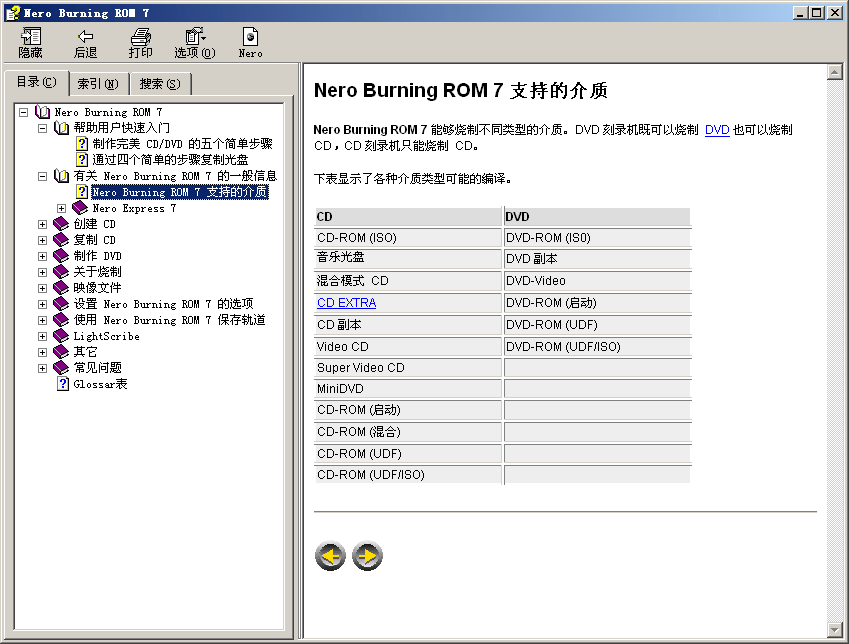Viewport: 849px width, 644px height.
Task: Click the content pane scroll-down arrow
Action: click(x=834, y=630)
